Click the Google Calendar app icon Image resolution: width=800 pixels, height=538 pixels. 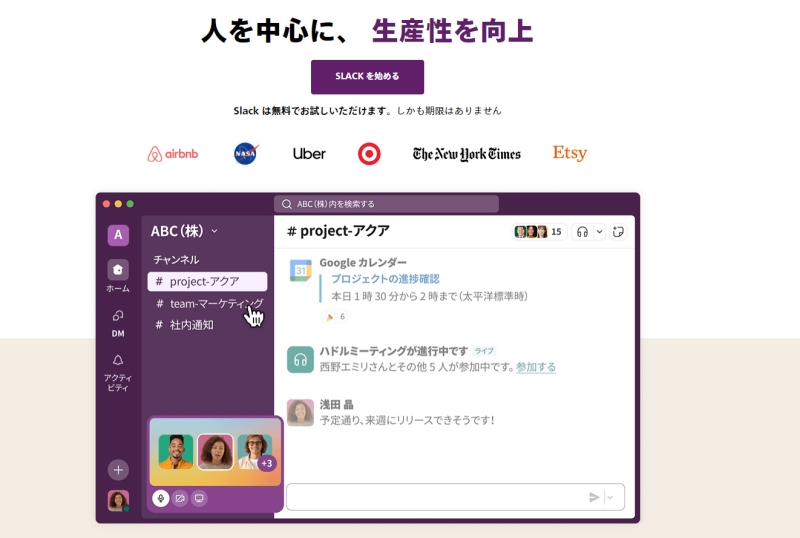301,271
